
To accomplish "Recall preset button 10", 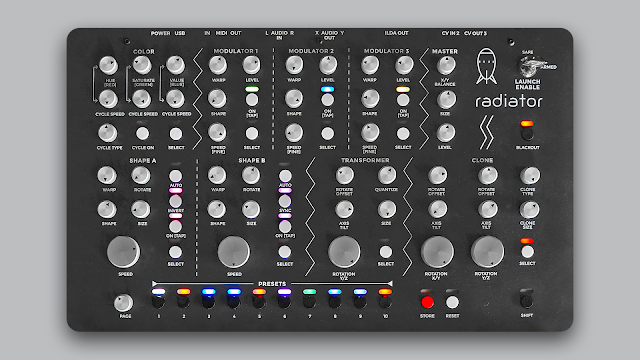I will [x=385, y=302].
